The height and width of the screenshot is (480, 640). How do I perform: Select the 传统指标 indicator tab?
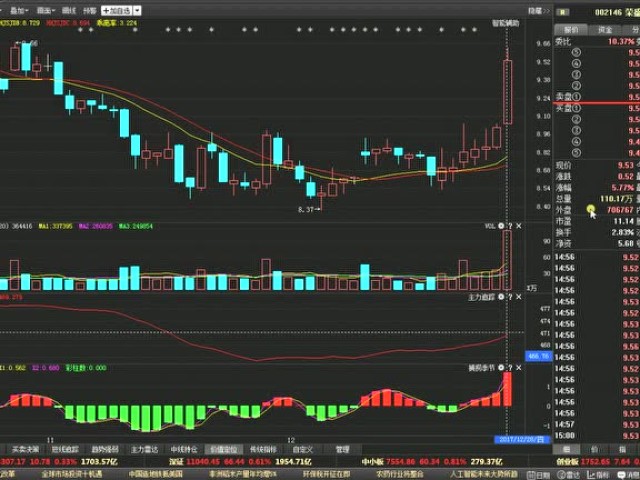click(263, 449)
